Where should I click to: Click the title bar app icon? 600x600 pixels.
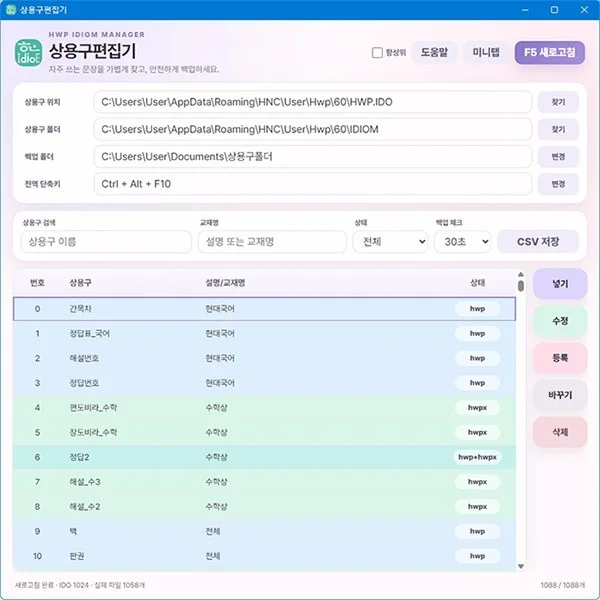[11, 10]
